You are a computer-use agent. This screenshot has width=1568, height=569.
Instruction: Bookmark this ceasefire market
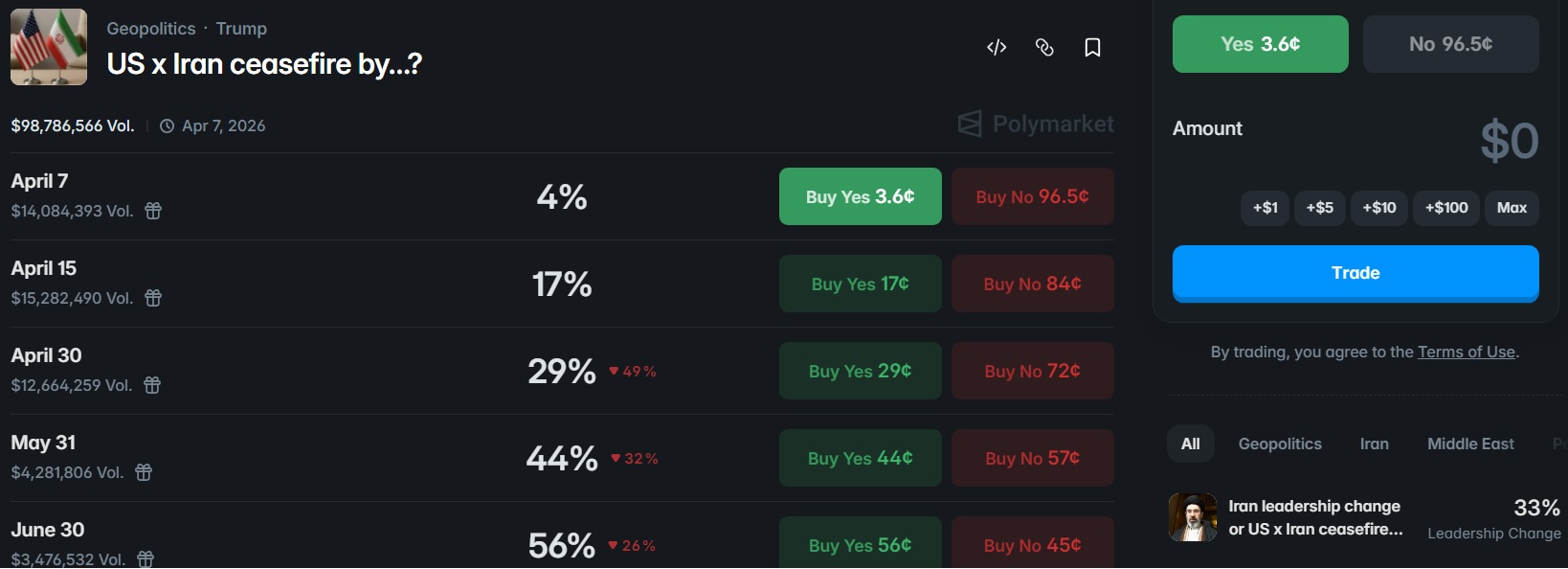[1092, 47]
